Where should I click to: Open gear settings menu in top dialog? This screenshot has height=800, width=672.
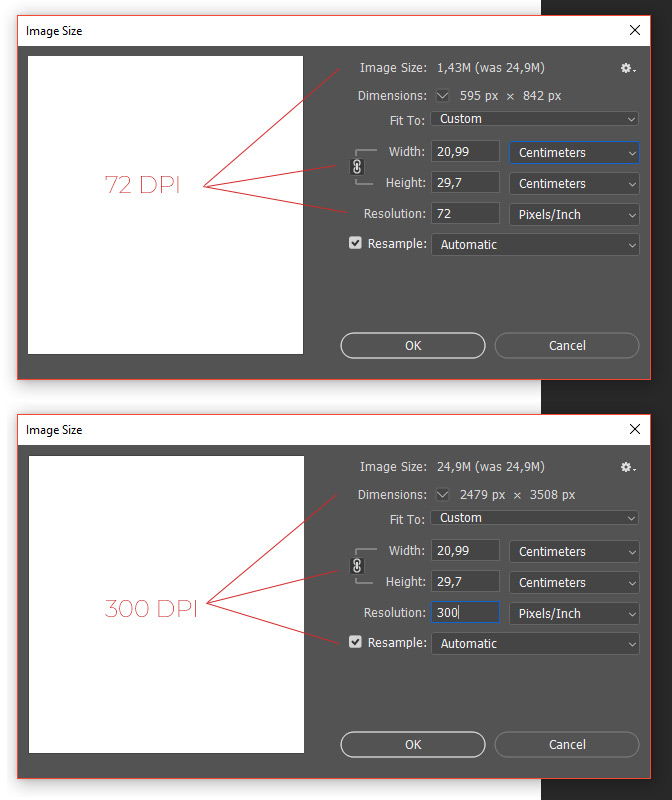(x=628, y=68)
